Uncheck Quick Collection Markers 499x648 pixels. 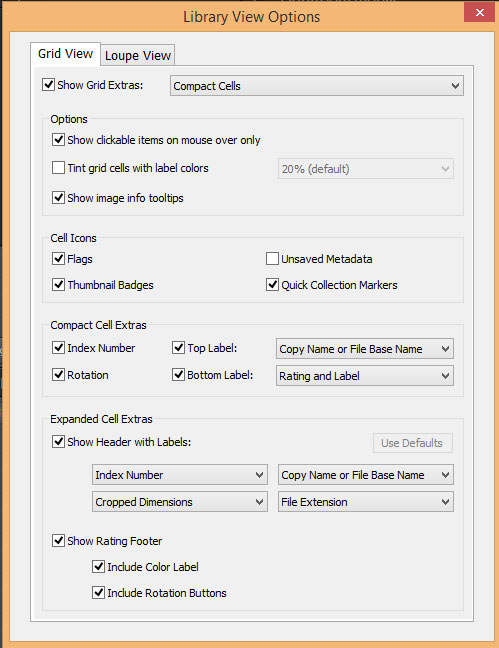(272, 285)
